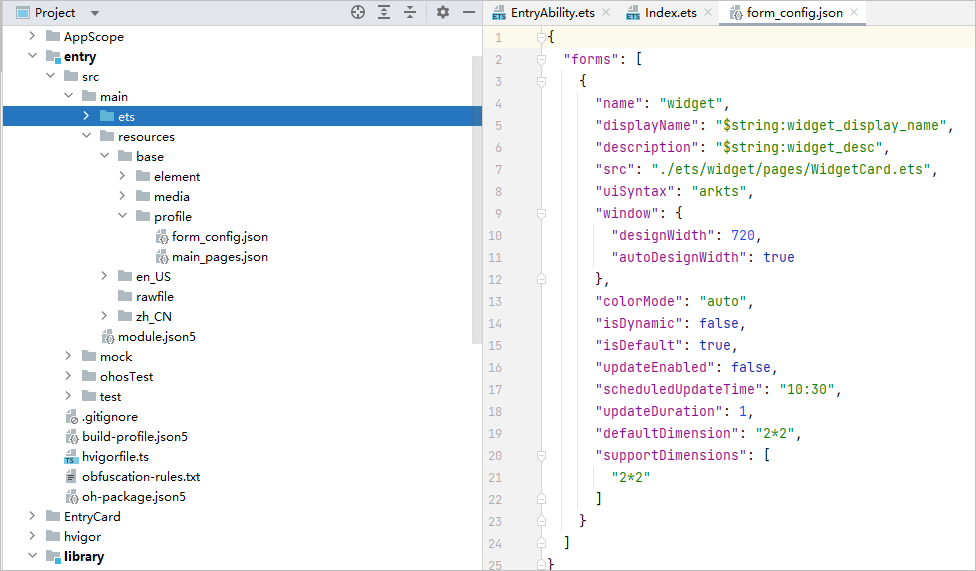Expand the test folder
The image size is (976, 571).
click(x=68, y=396)
